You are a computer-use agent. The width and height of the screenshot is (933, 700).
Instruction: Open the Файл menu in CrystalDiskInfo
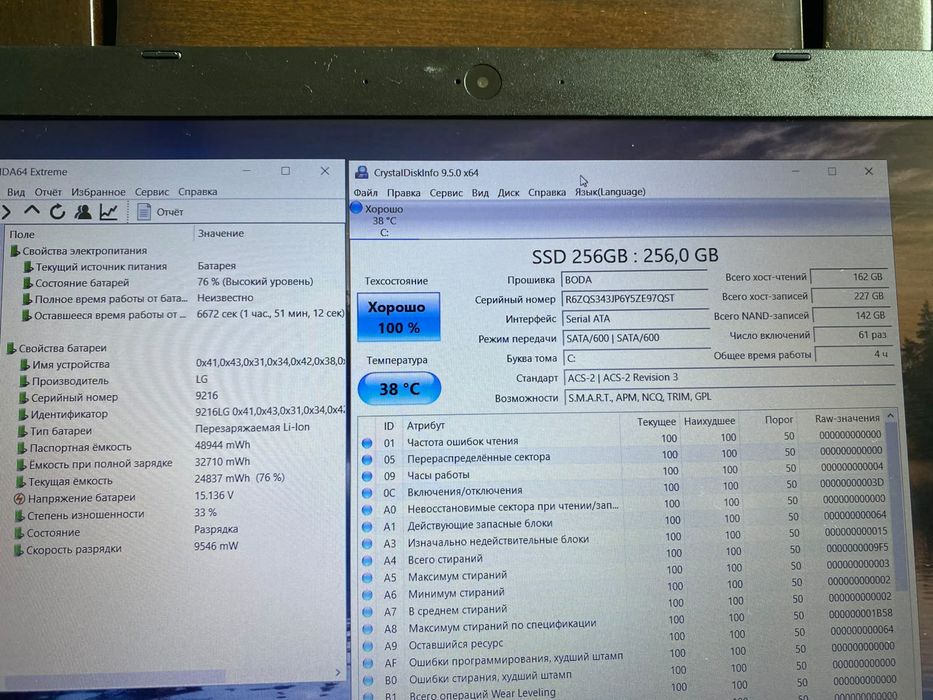[x=365, y=192]
